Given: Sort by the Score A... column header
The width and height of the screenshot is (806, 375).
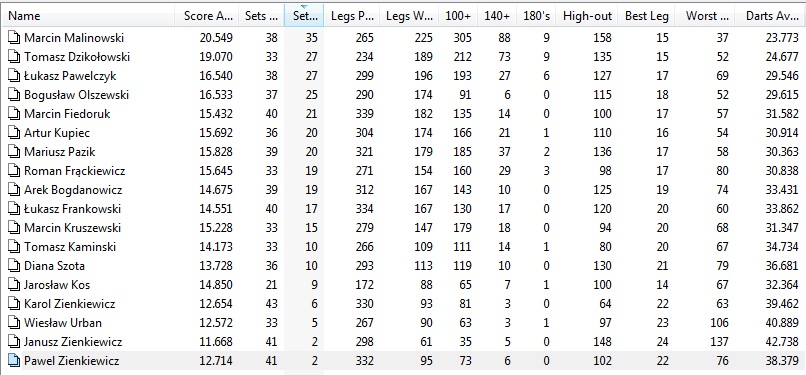Looking at the screenshot, I should coord(207,16).
